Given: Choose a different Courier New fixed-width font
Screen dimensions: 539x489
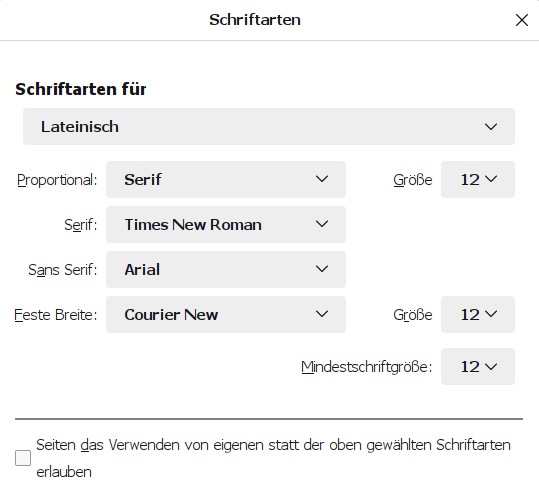Looking at the screenshot, I should click(x=226, y=314).
